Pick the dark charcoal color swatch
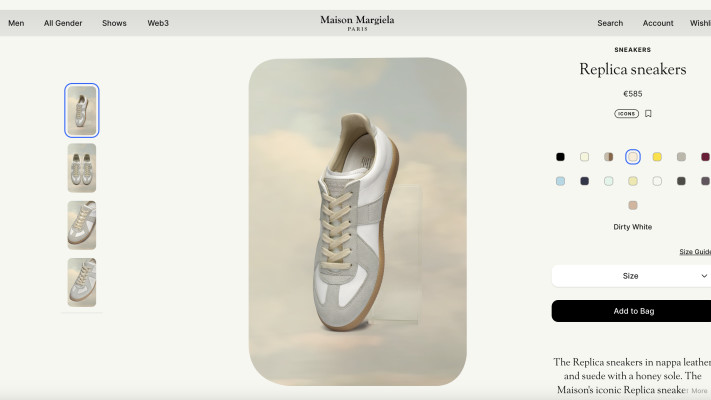The image size is (711, 400). click(x=681, y=181)
